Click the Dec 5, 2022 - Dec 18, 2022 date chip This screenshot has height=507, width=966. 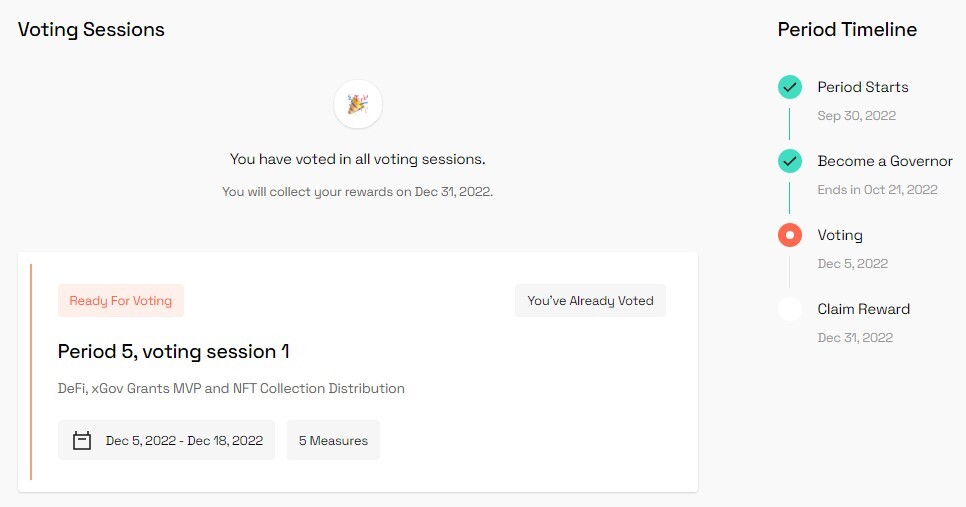pos(166,440)
